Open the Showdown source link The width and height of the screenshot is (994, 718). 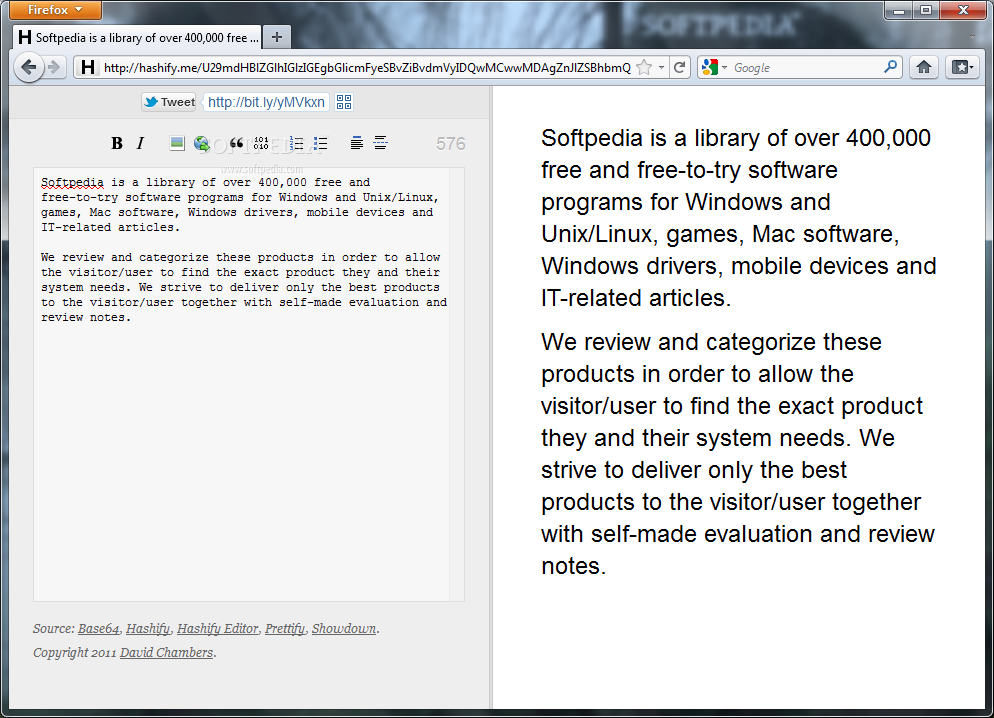(x=344, y=629)
